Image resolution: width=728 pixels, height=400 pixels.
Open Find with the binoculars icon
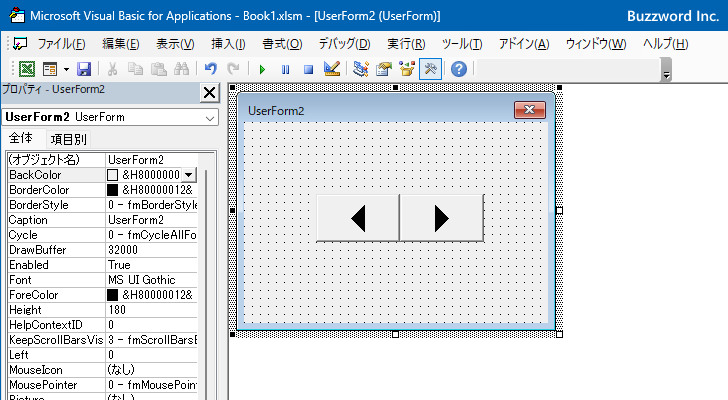[182, 70]
